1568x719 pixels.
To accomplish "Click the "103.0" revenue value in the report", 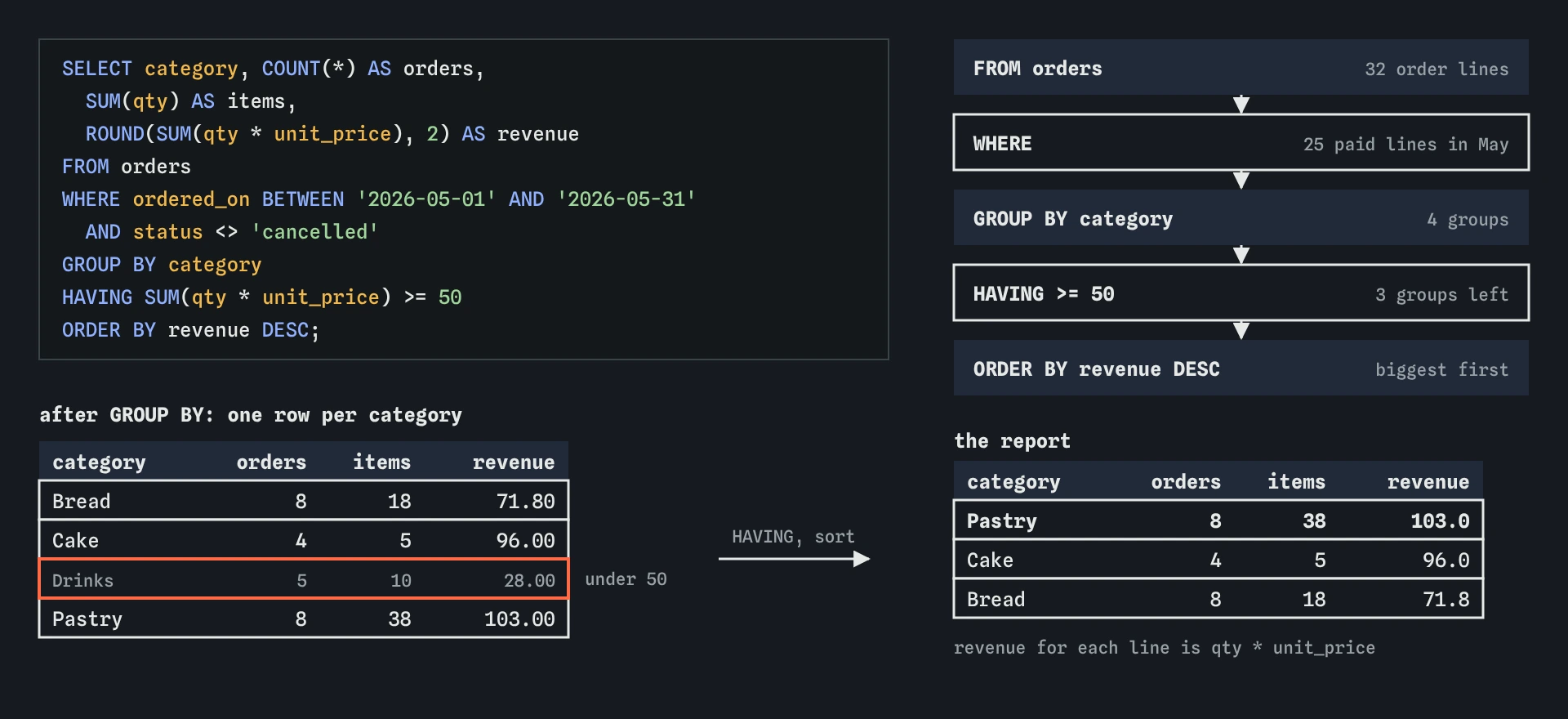I will pos(1440,521).
